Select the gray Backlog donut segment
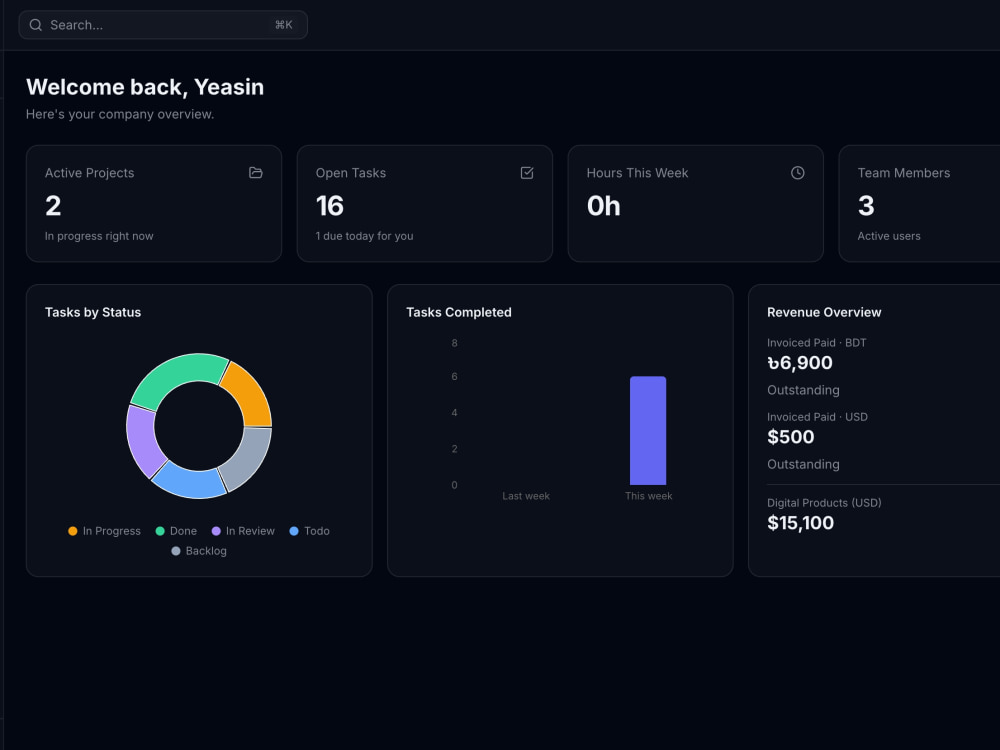This screenshot has width=1000, height=750. coord(250,458)
